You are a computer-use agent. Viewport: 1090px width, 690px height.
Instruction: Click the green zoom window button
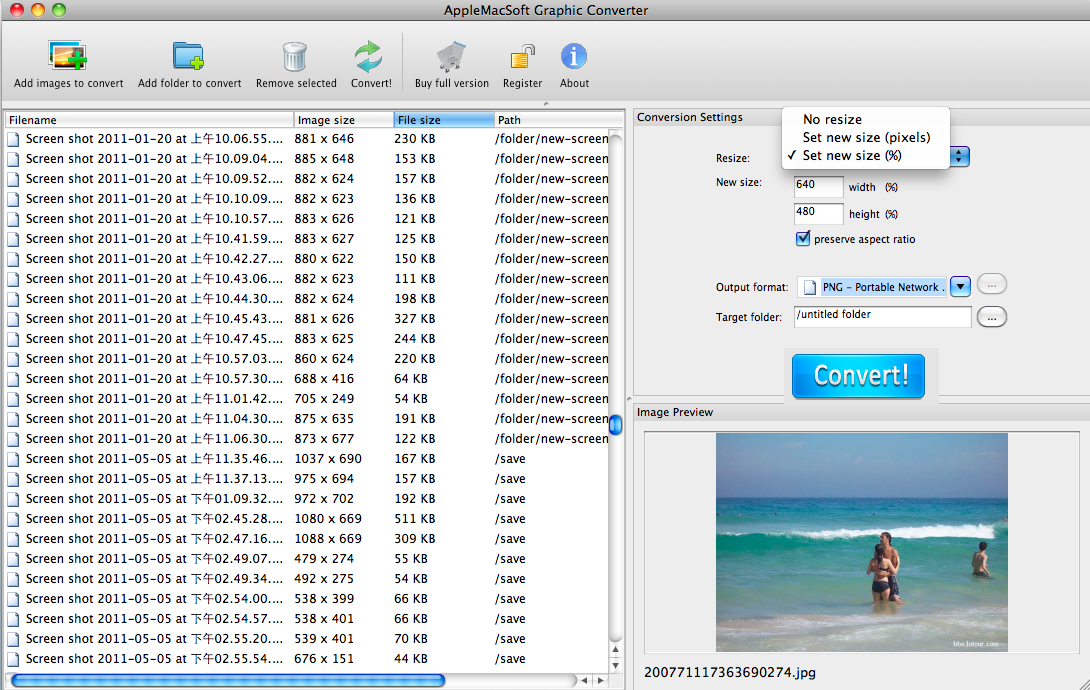click(x=59, y=10)
